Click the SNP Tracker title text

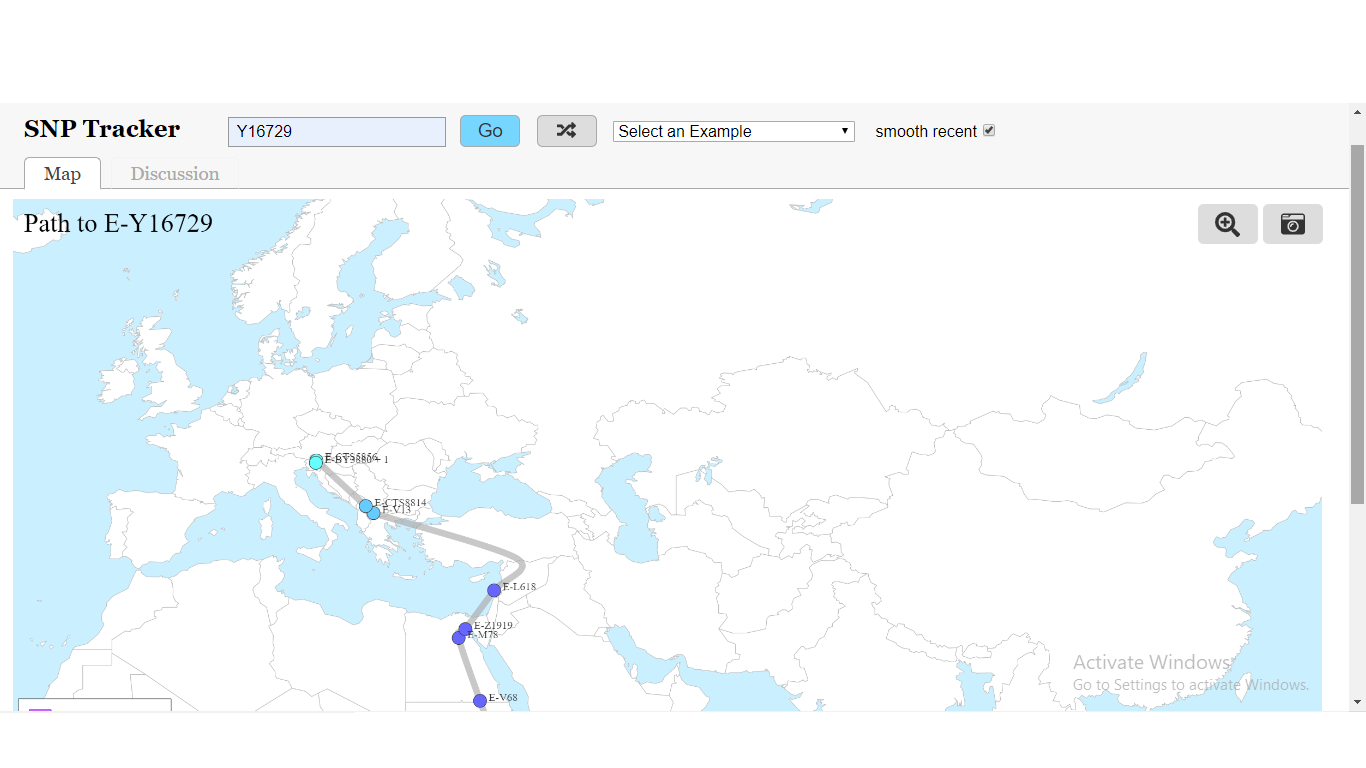[101, 129]
